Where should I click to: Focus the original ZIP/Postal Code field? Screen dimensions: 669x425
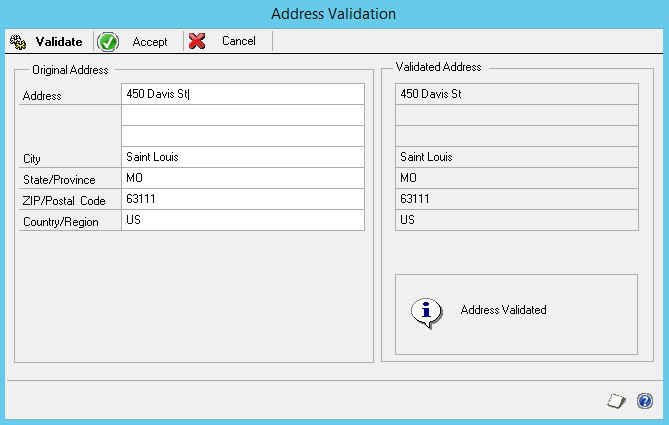point(242,199)
